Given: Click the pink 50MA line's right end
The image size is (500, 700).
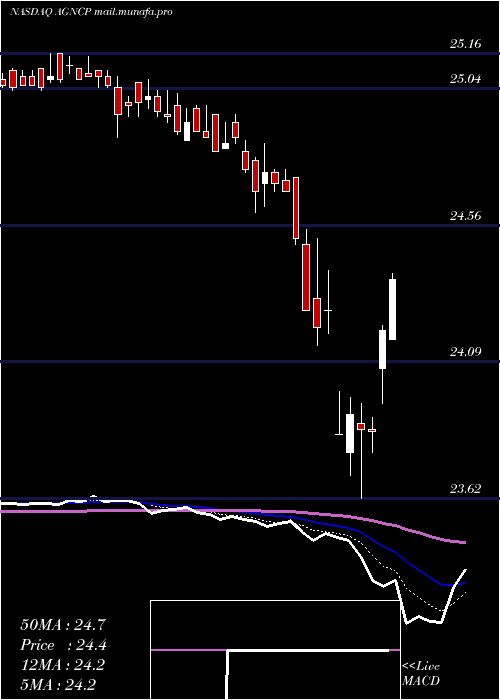Looking at the screenshot, I should pyautogui.click(x=464, y=542).
